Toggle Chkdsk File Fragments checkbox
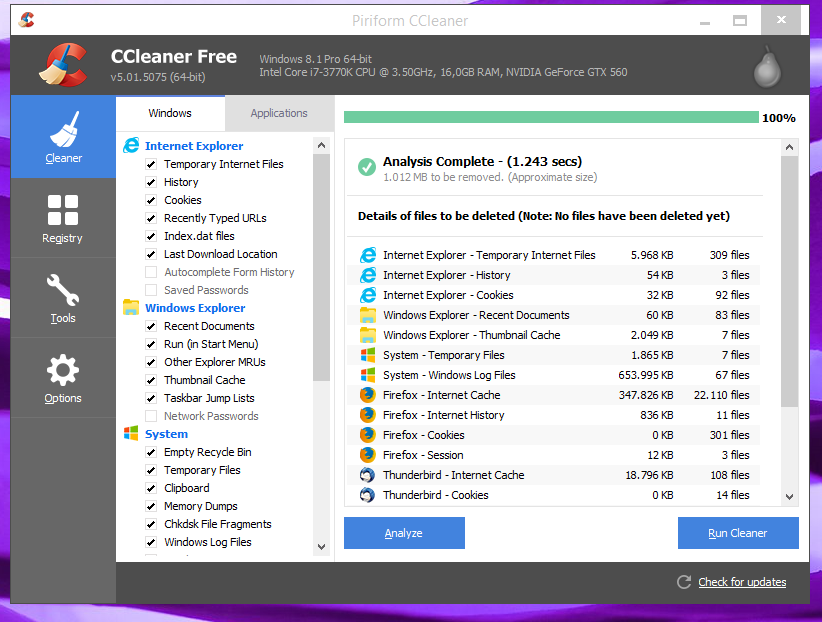 151,524
